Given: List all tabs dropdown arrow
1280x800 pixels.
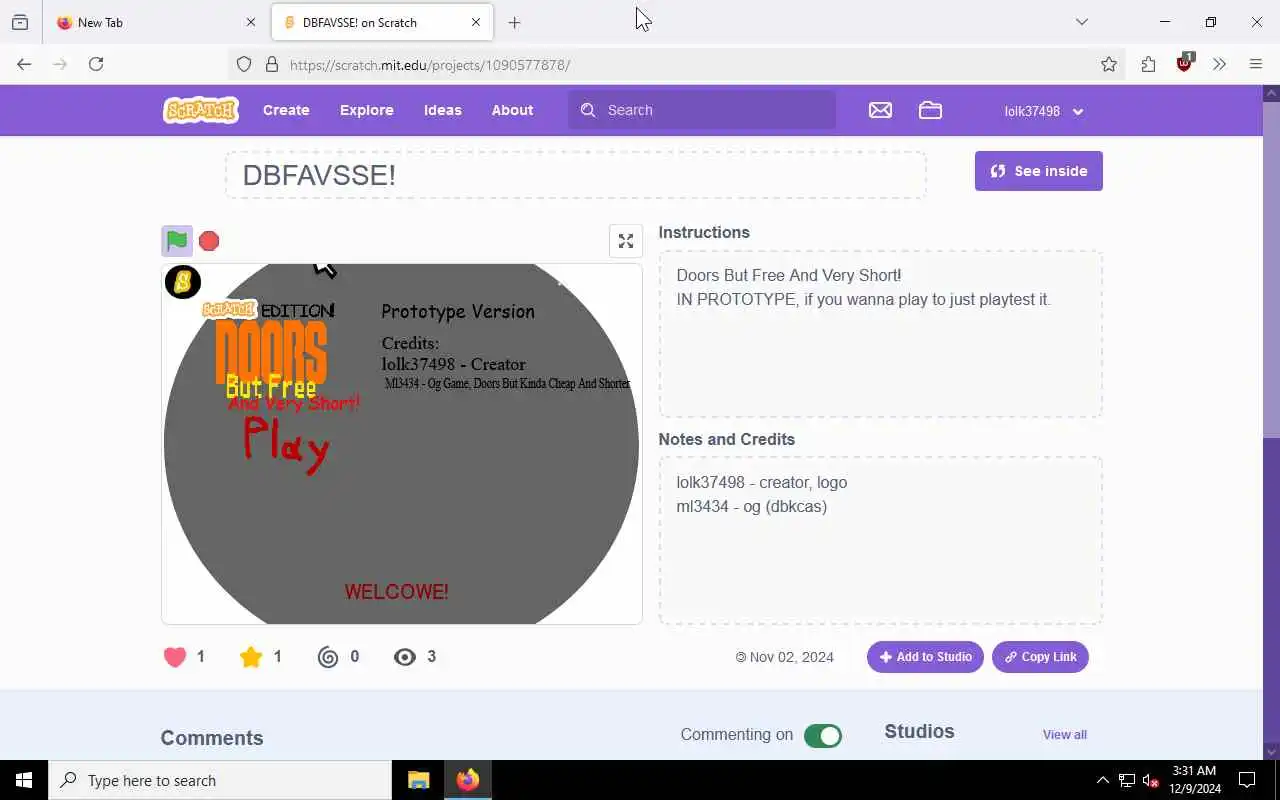Looking at the screenshot, I should 1082,22.
